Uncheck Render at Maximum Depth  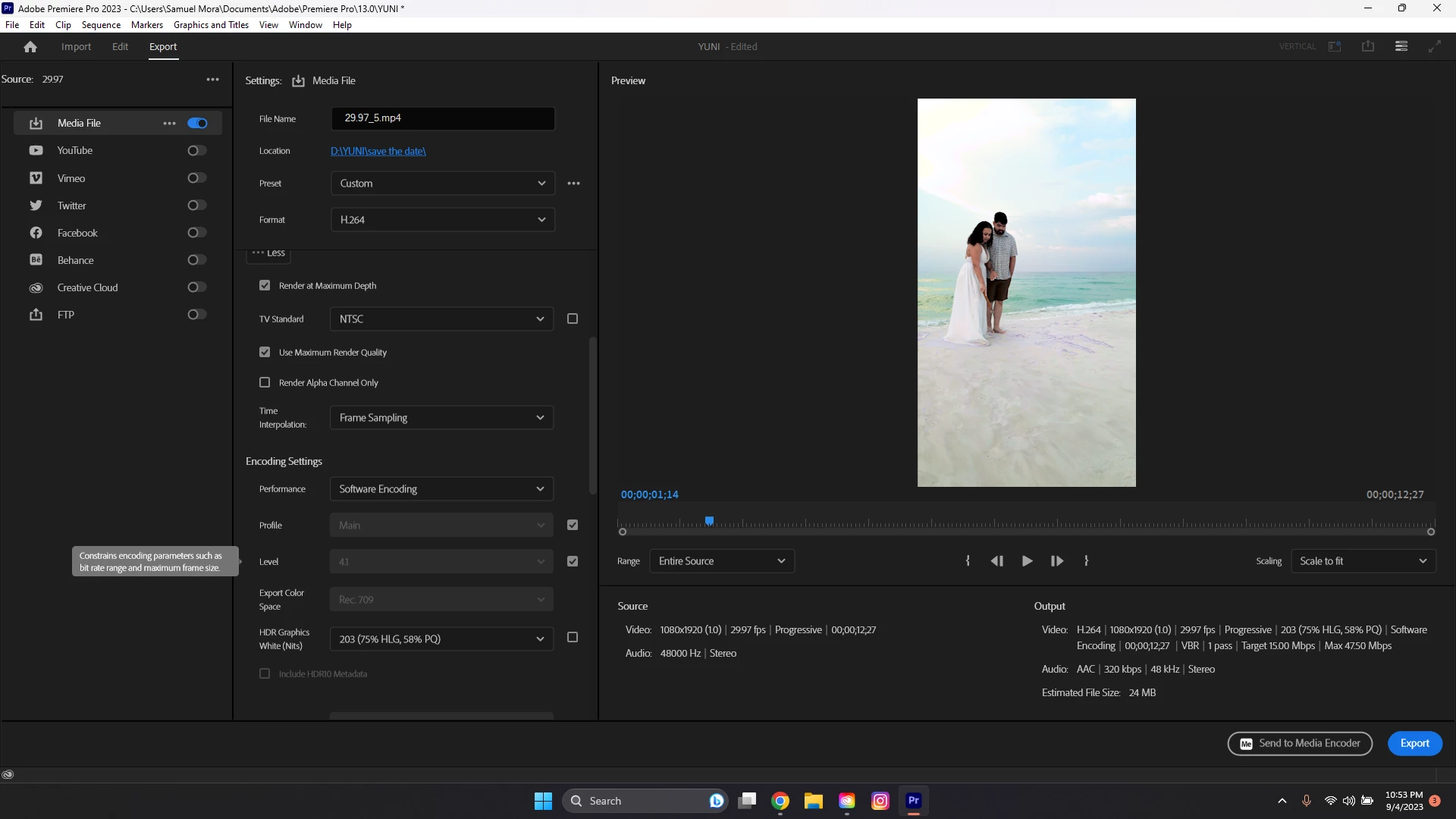265,286
